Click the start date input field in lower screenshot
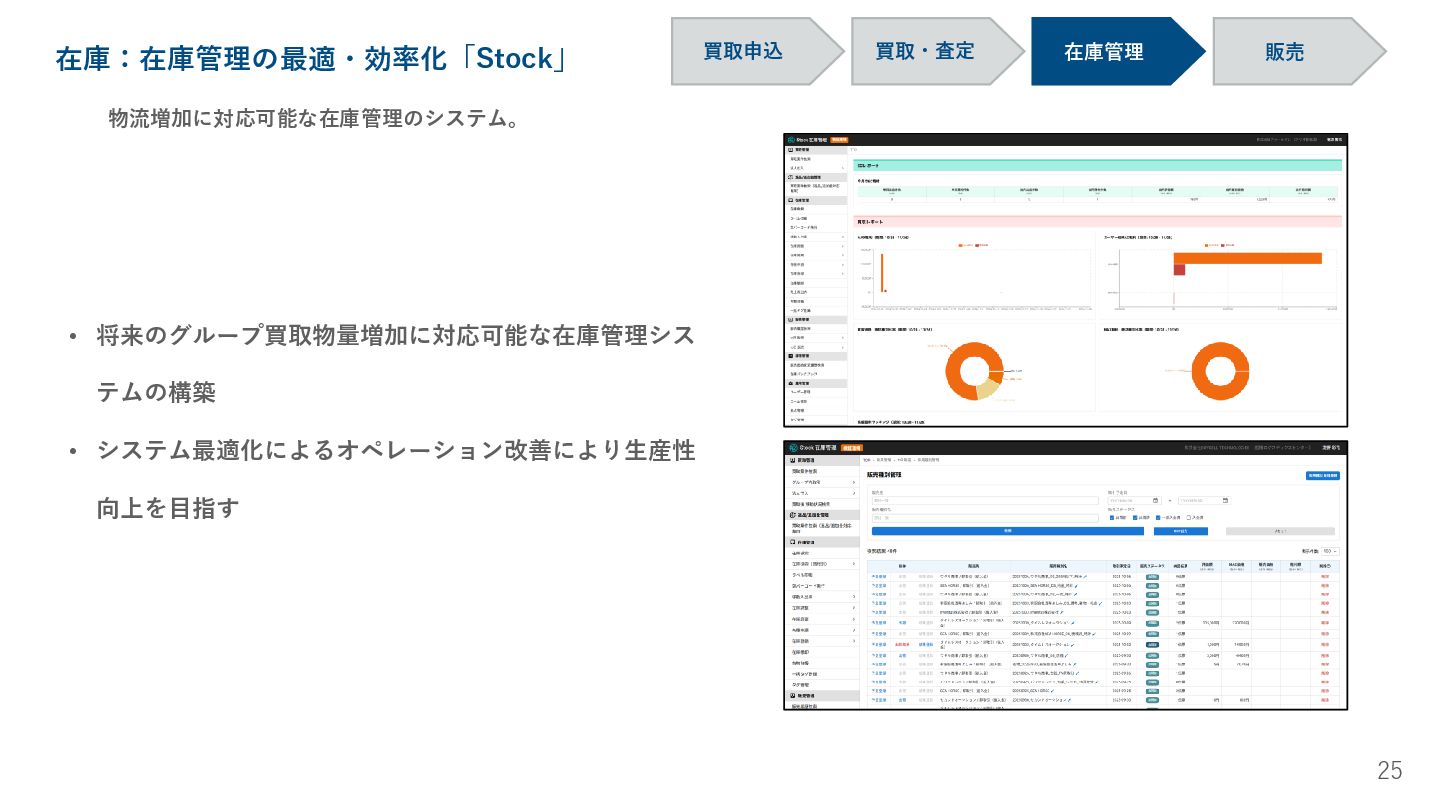Screen dimensions: 1440x810 [1134, 500]
